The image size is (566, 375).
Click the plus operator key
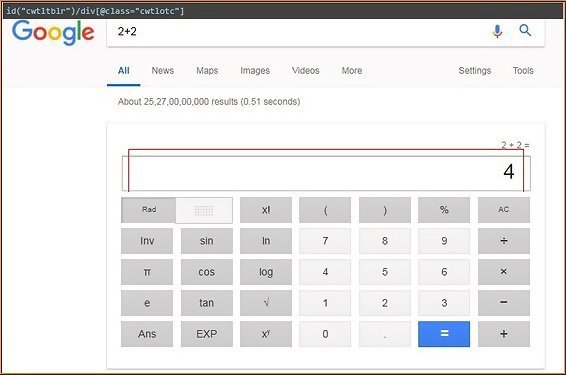pos(504,334)
